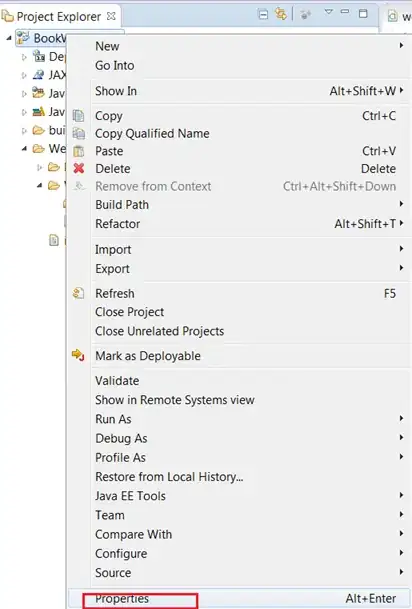Expand the JAX tree node arrow
Viewport: 412px width, 609px height.
[24, 75]
